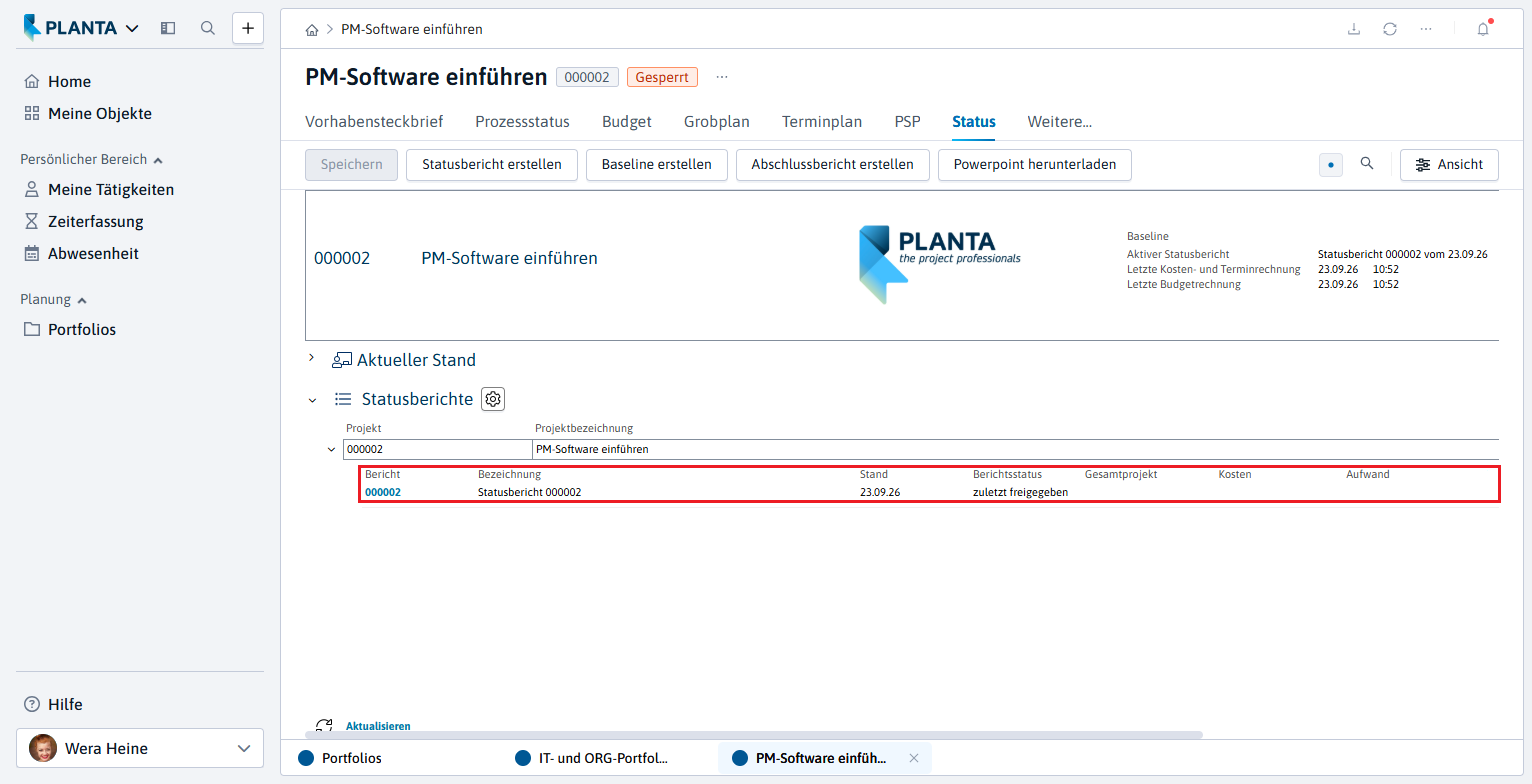Close the PM-Software einführen bottom tab

coord(913,758)
